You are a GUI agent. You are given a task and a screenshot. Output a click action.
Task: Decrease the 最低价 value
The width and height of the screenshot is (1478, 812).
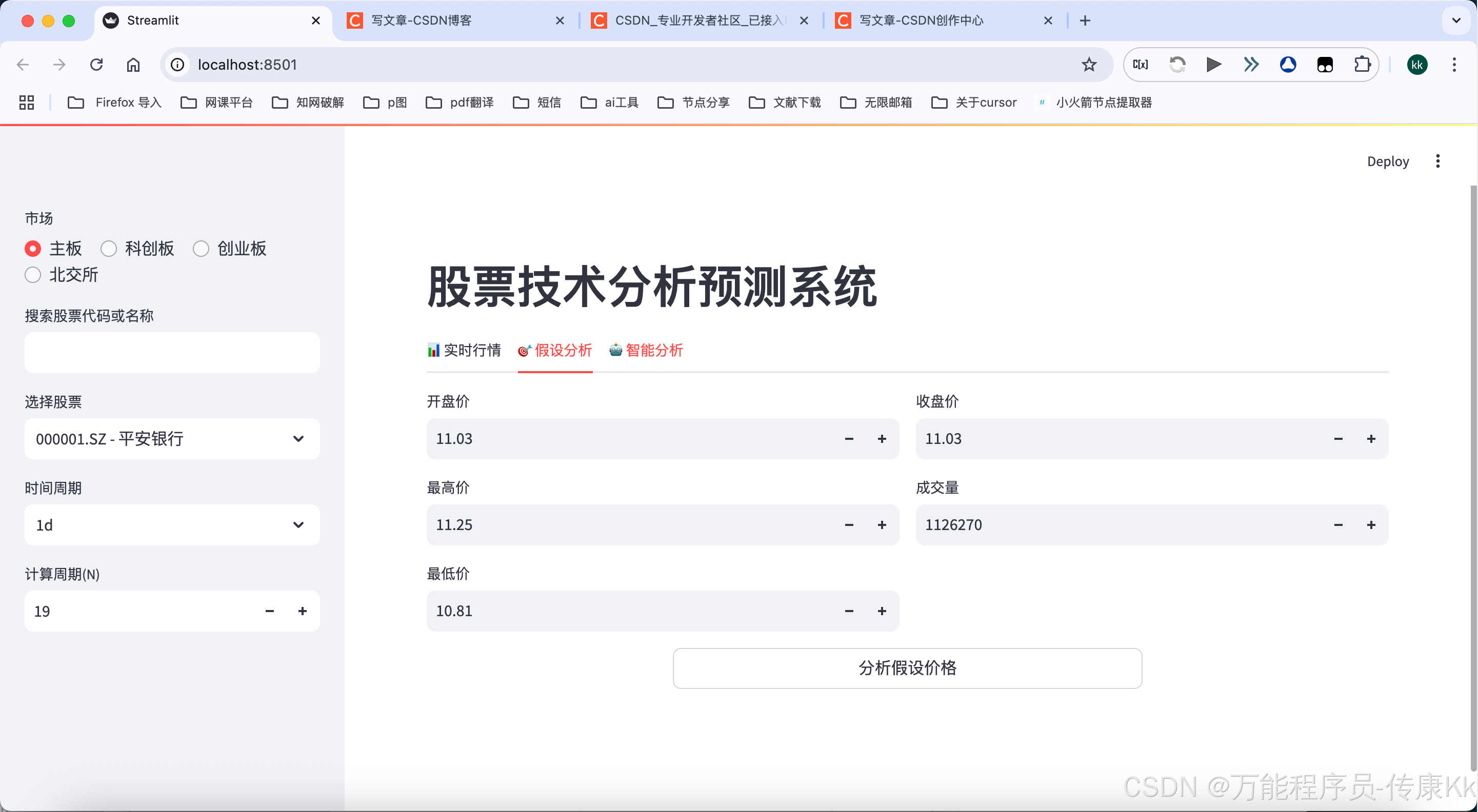[x=849, y=611]
